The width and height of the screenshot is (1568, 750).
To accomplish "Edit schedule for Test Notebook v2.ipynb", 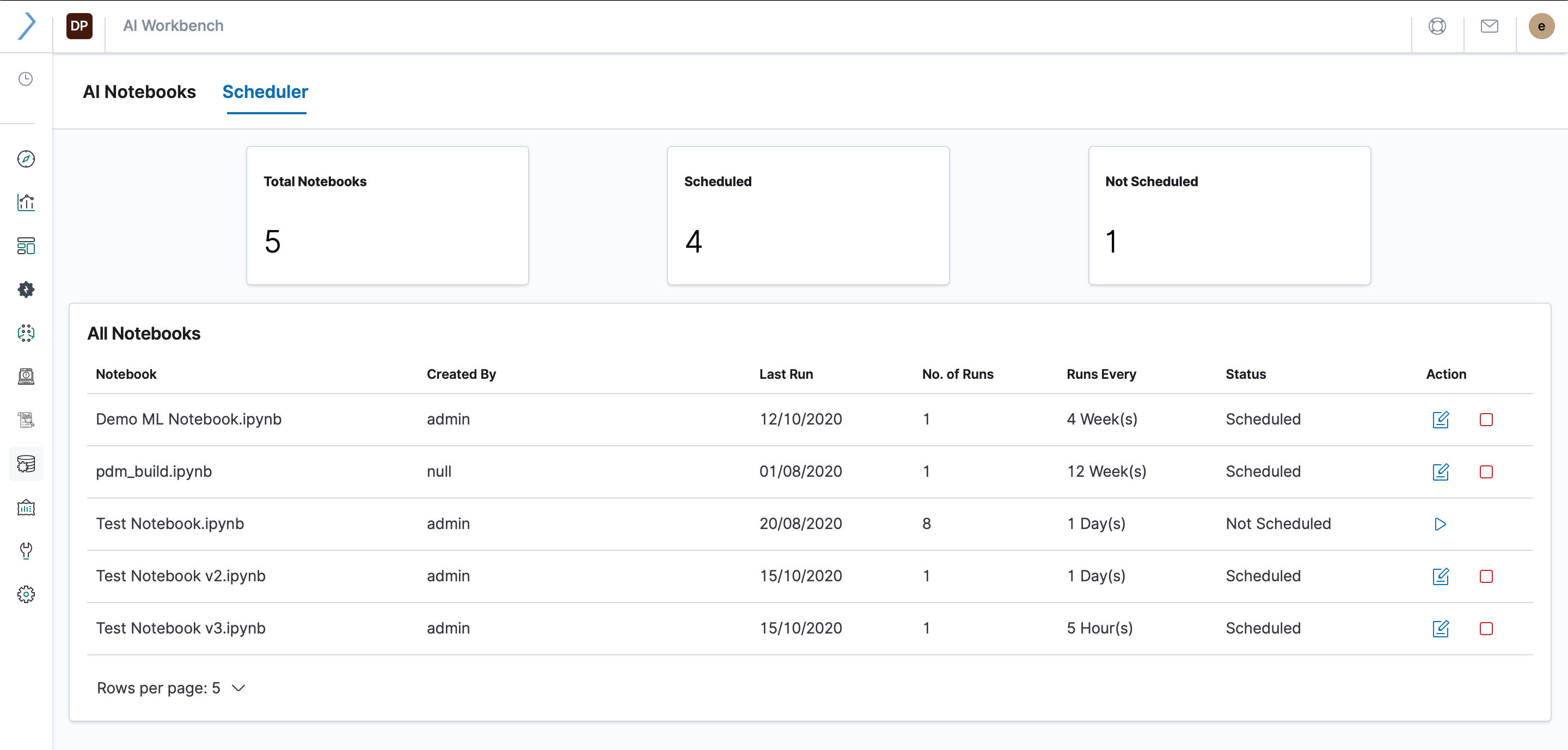I will [1440, 576].
